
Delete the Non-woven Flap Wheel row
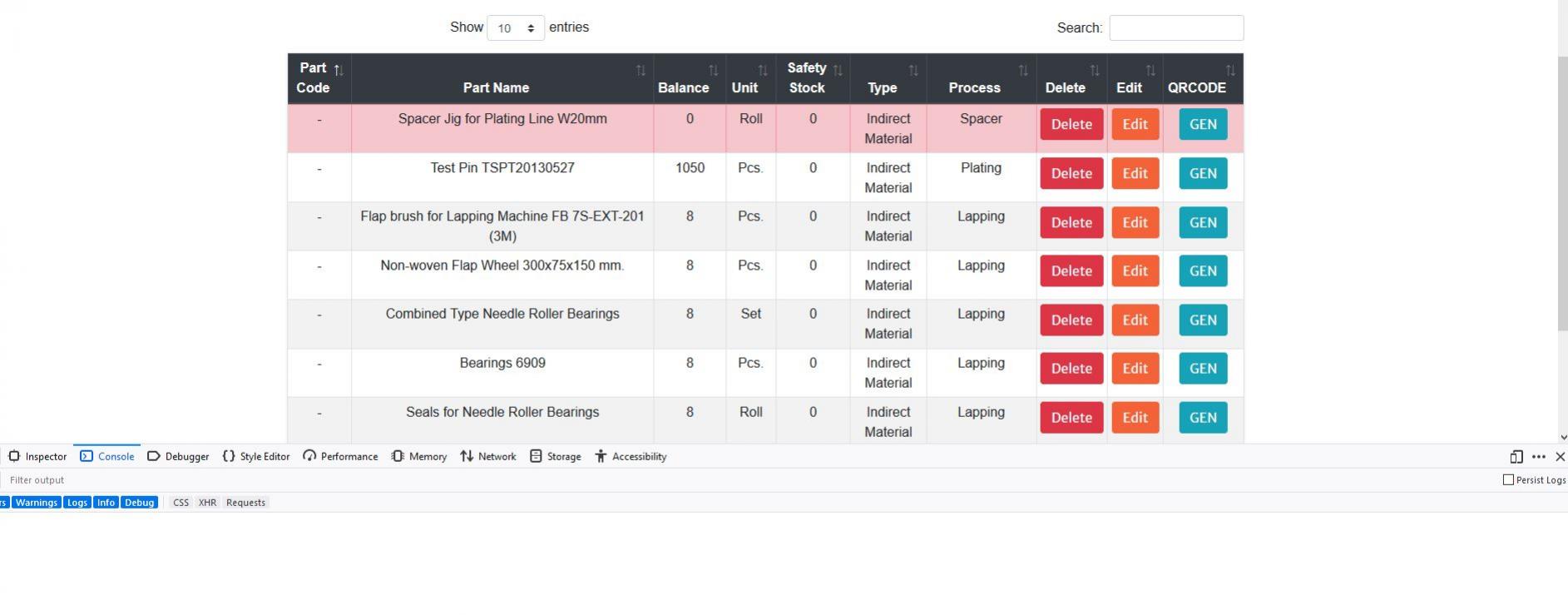click(x=1071, y=271)
